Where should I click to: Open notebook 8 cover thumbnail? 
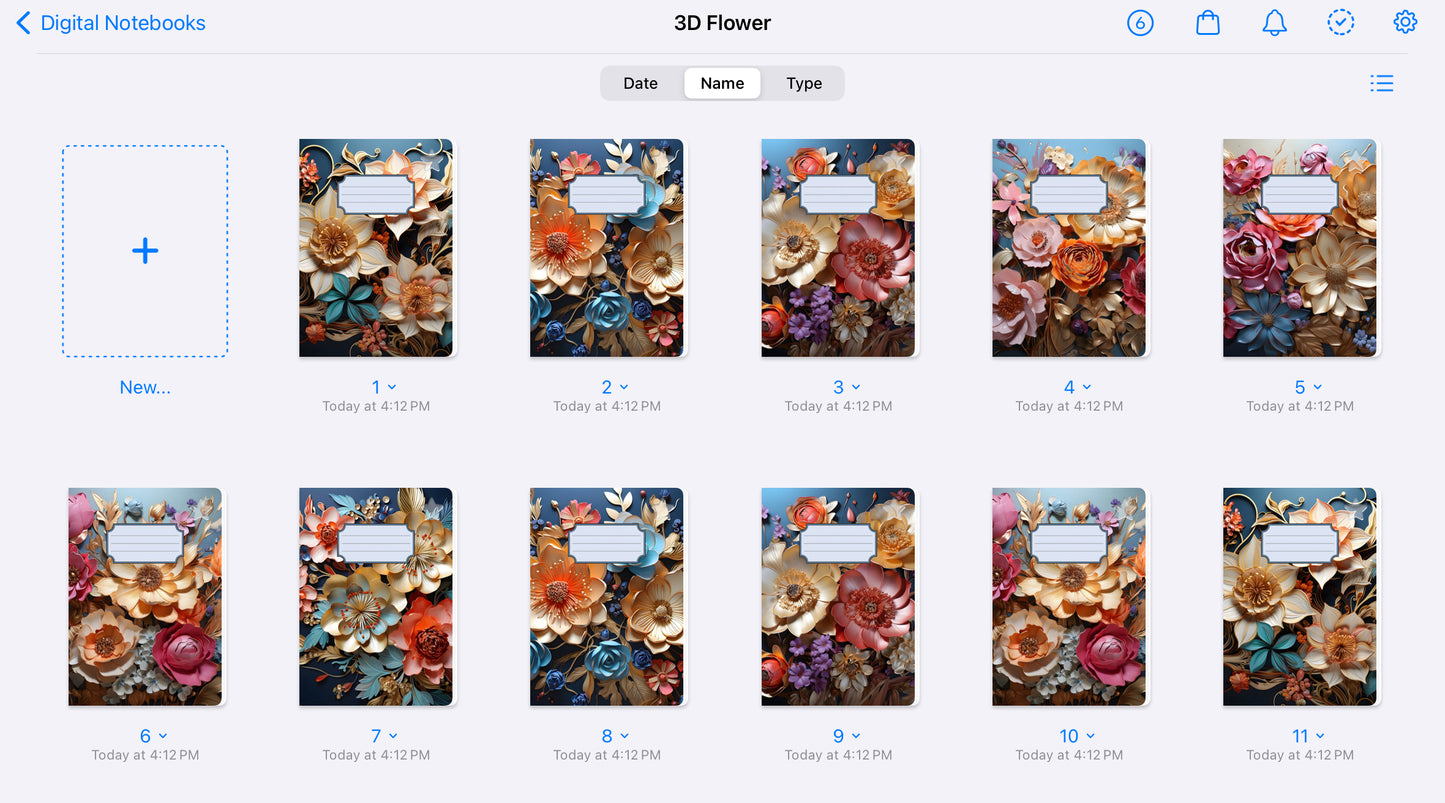tap(607, 597)
